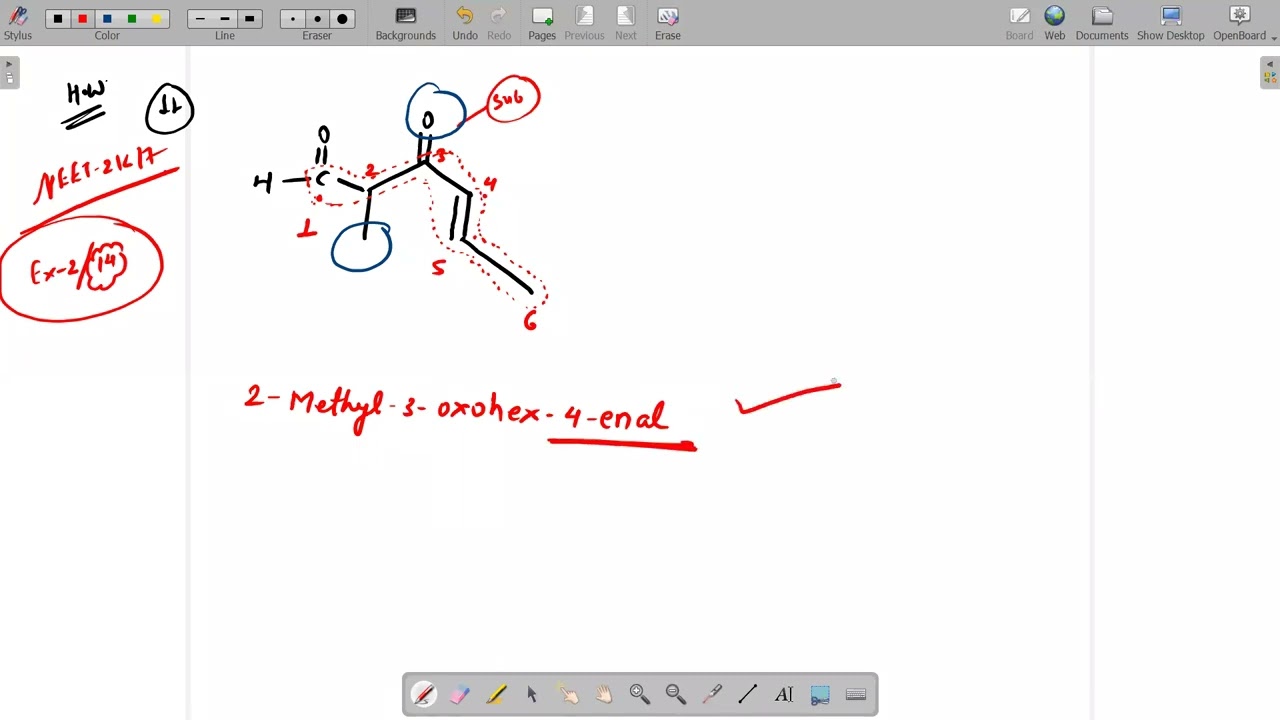1280x720 pixels.
Task: Open the OpenBoard menu
Action: click(x=1243, y=23)
